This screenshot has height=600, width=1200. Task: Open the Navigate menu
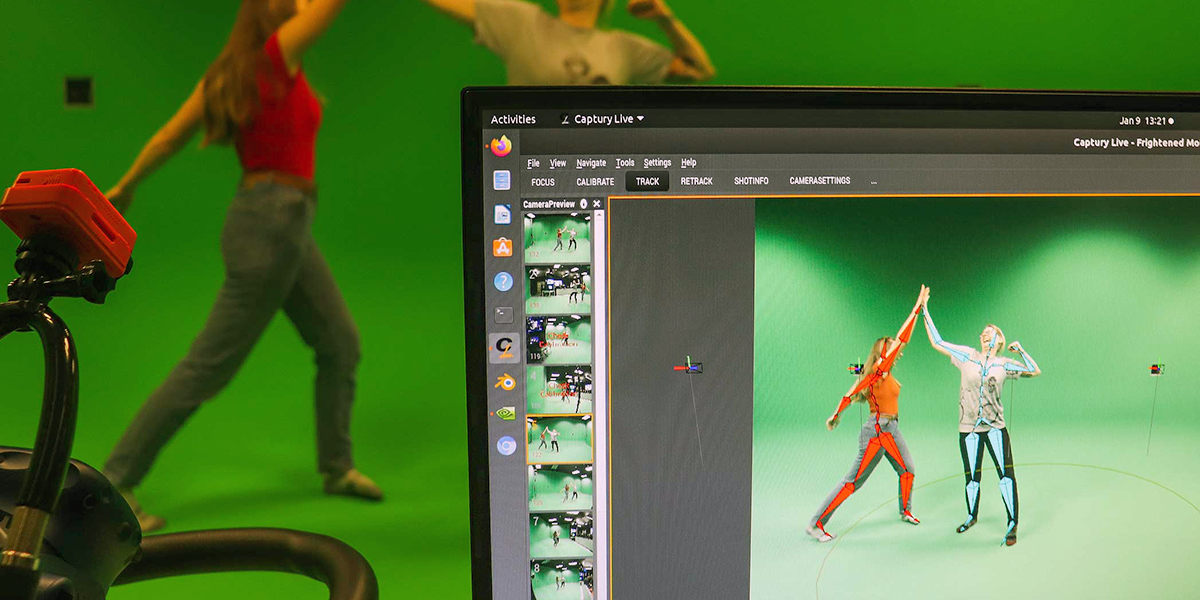tap(591, 163)
